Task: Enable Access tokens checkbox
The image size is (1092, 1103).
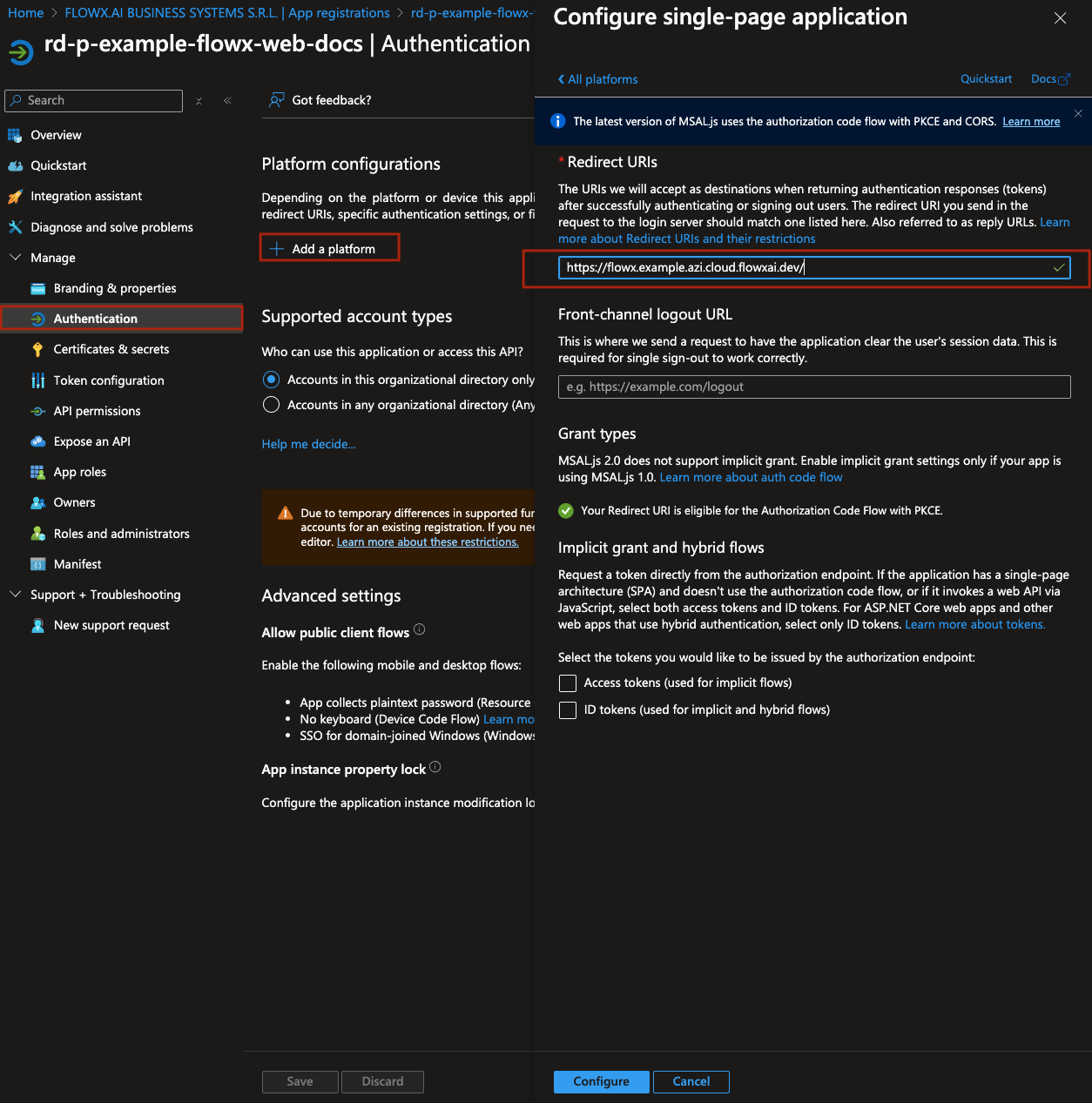Action: click(x=568, y=683)
